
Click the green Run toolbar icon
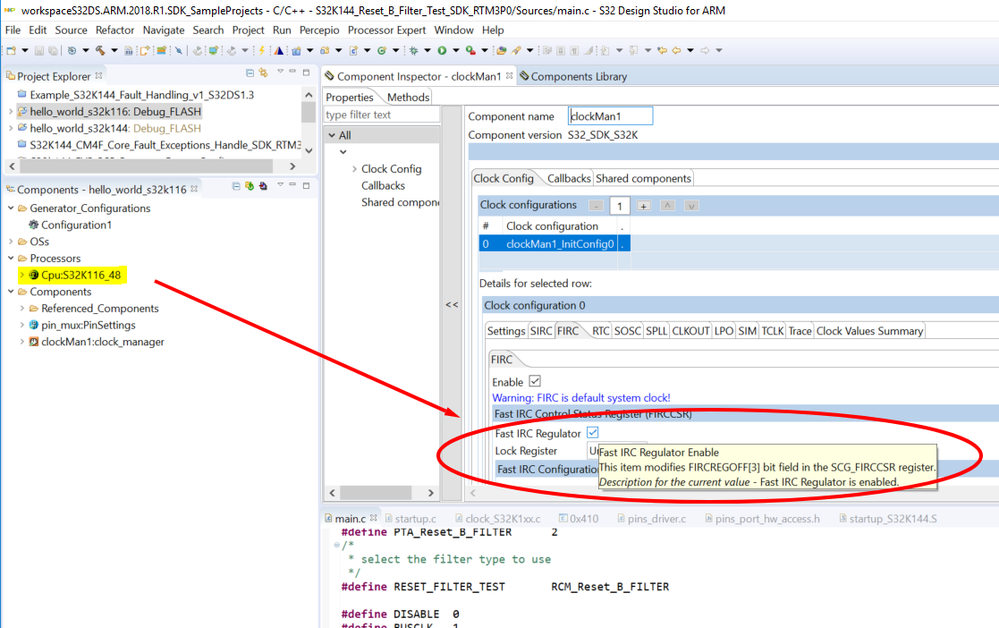[x=442, y=50]
